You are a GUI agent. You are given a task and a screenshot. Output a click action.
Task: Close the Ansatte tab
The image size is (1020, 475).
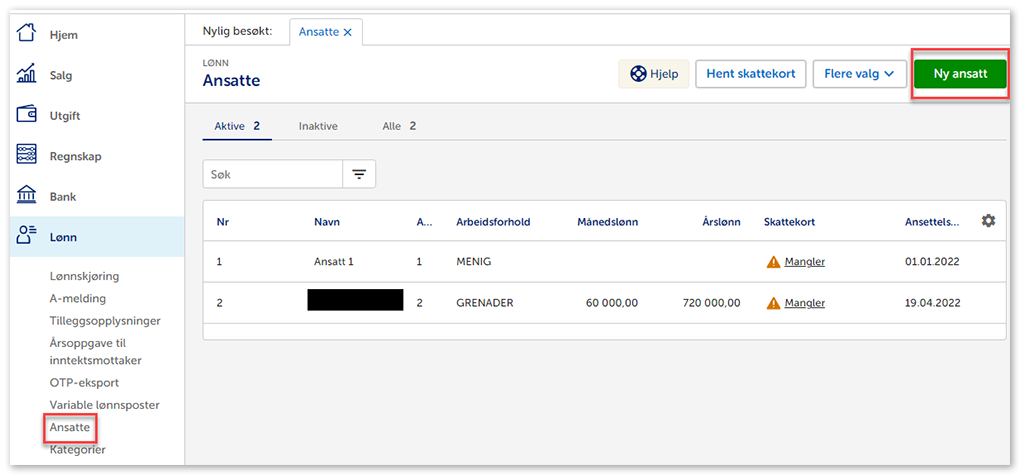pyautogui.click(x=348, y=32)
